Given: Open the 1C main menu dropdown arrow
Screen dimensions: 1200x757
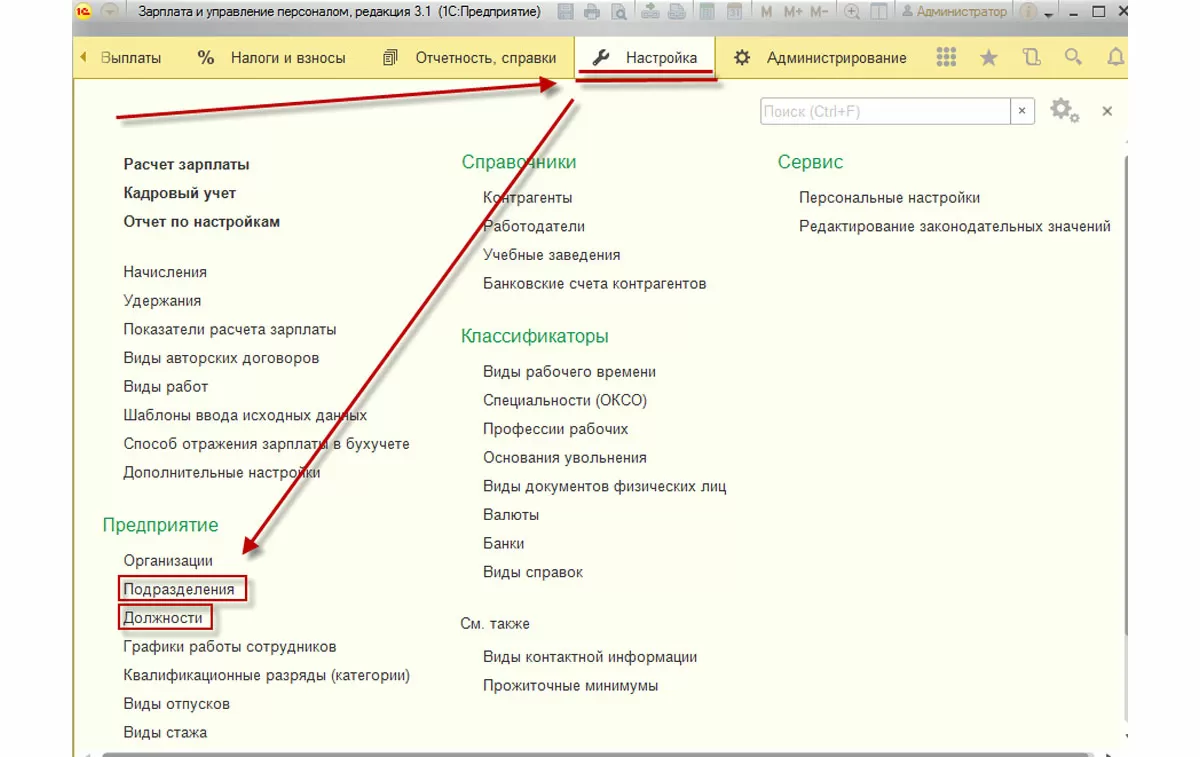Looking at the screenshot, I should coord(110,12).
